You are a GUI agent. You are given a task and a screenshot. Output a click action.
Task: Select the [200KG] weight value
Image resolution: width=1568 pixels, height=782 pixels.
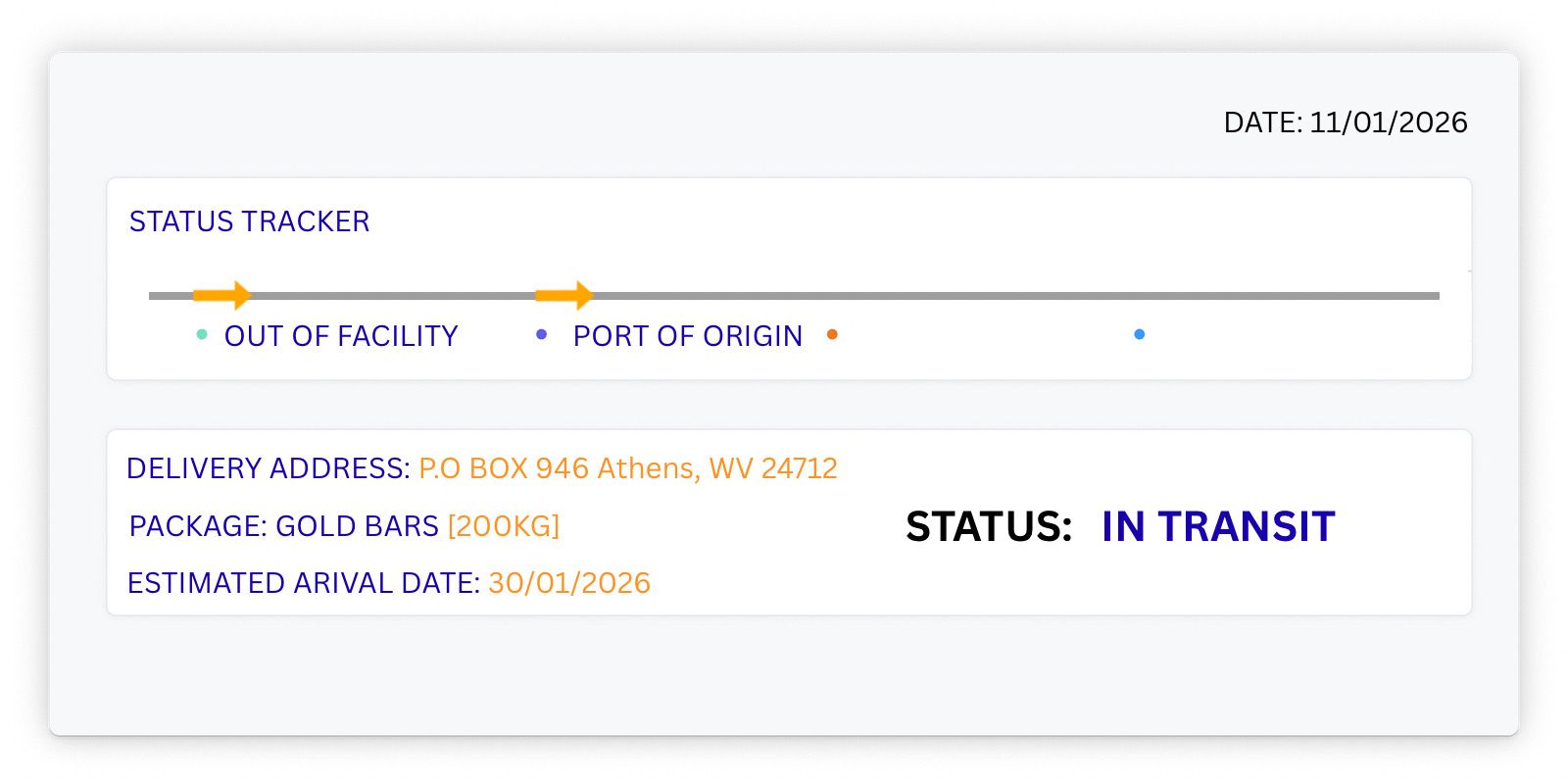503,526
